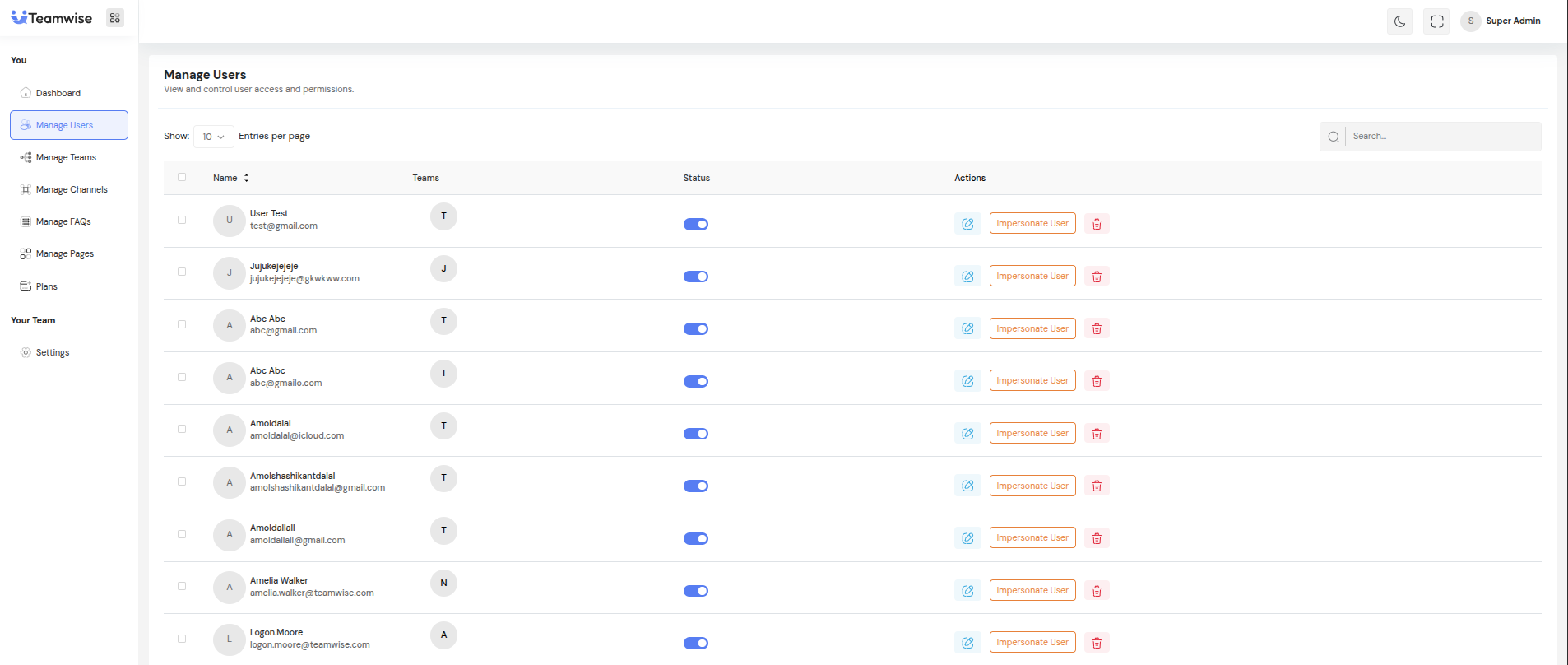1568x665 pixels.
Task: Click the Search input field
Action: [1442, 137]
